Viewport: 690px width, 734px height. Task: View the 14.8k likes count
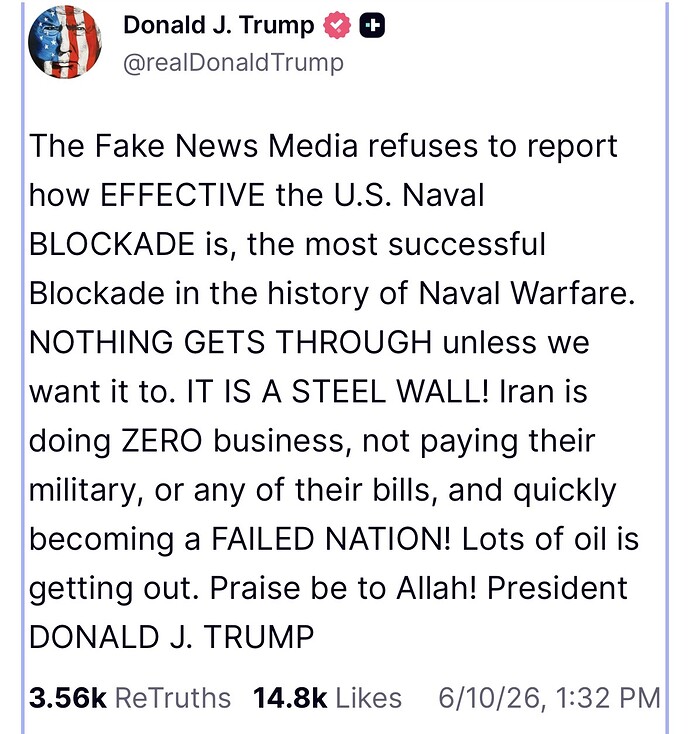coord(289,698)
